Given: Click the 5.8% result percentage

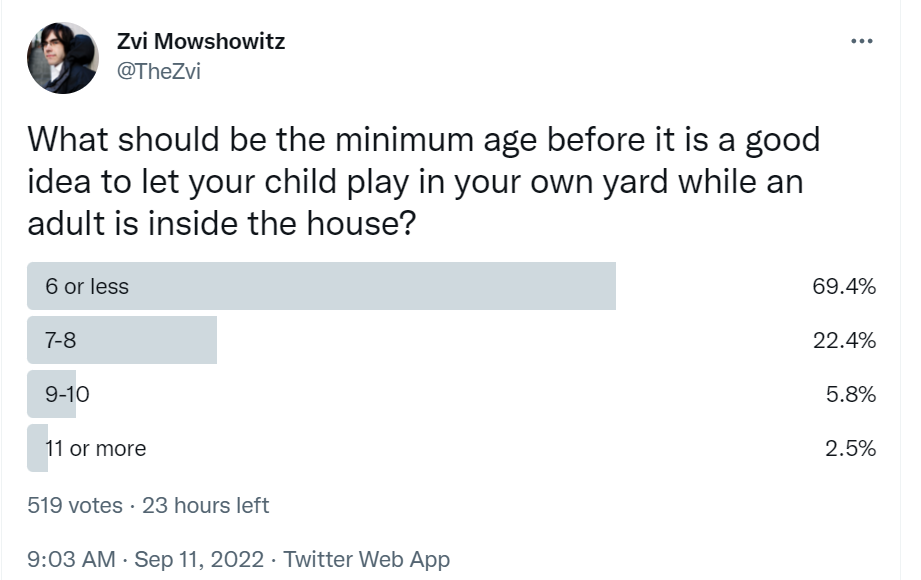Looking at the screenshot, I should pyautogui.click(x=851, y=394).
